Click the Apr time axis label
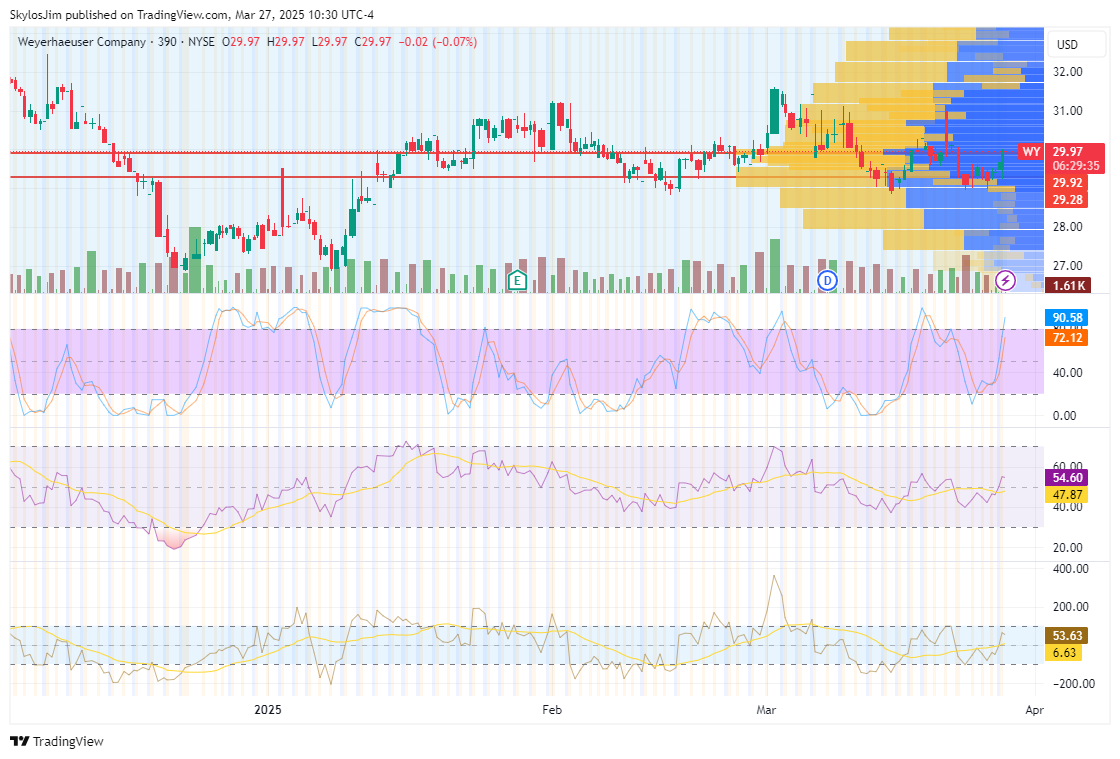The height and width of the screenshot is (759, 1120). 1034,710
